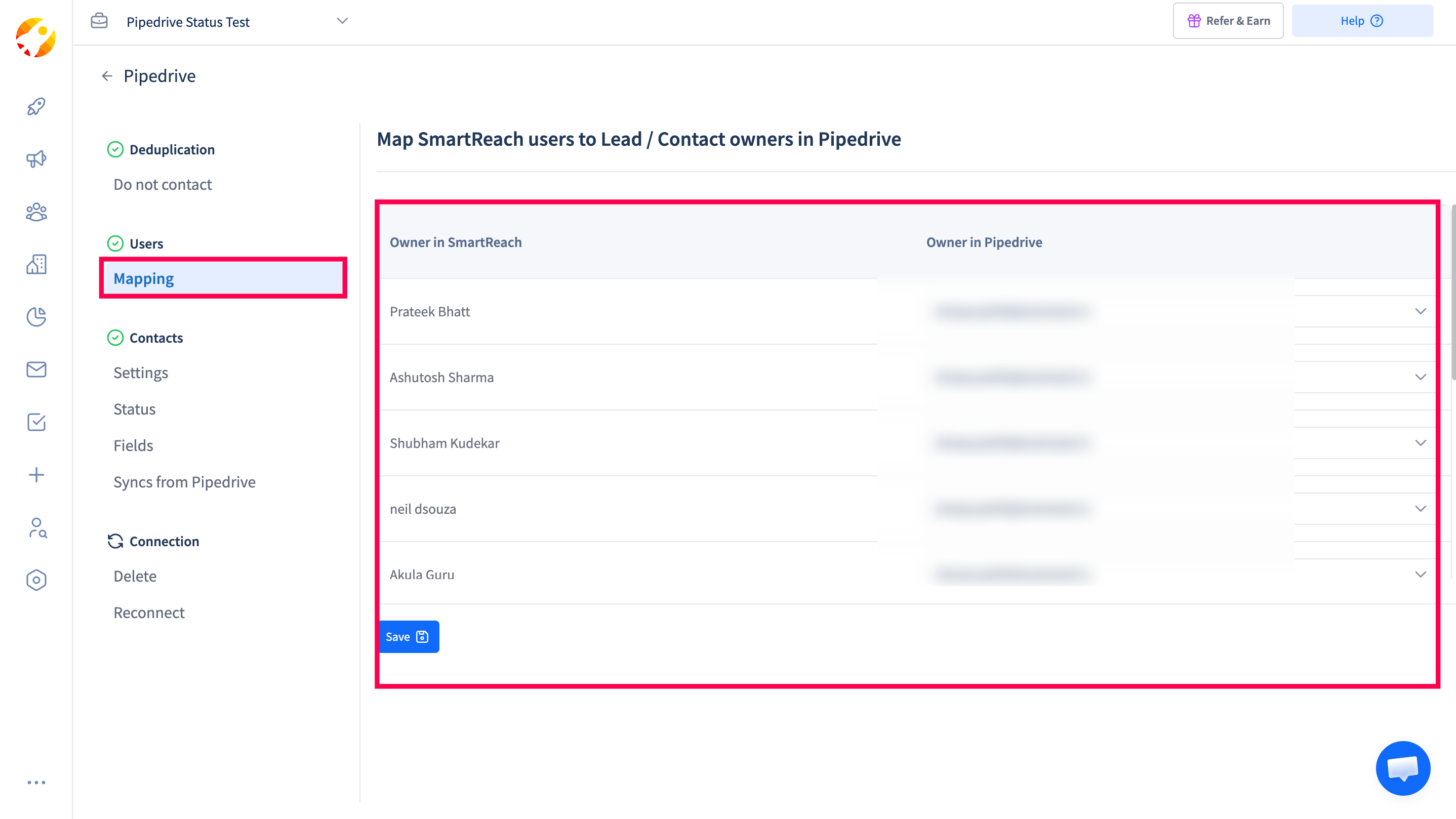Click the Help button
Image resolution: width=1456 pixels, height=819 pixels.
tap(1361, 21)
